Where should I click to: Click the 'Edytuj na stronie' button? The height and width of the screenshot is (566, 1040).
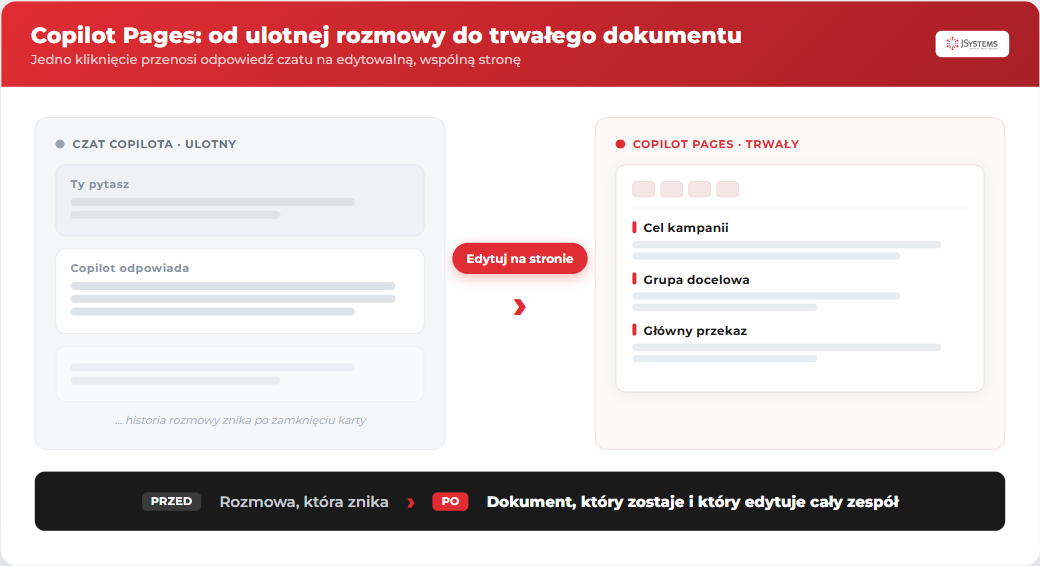click(519, 259)
